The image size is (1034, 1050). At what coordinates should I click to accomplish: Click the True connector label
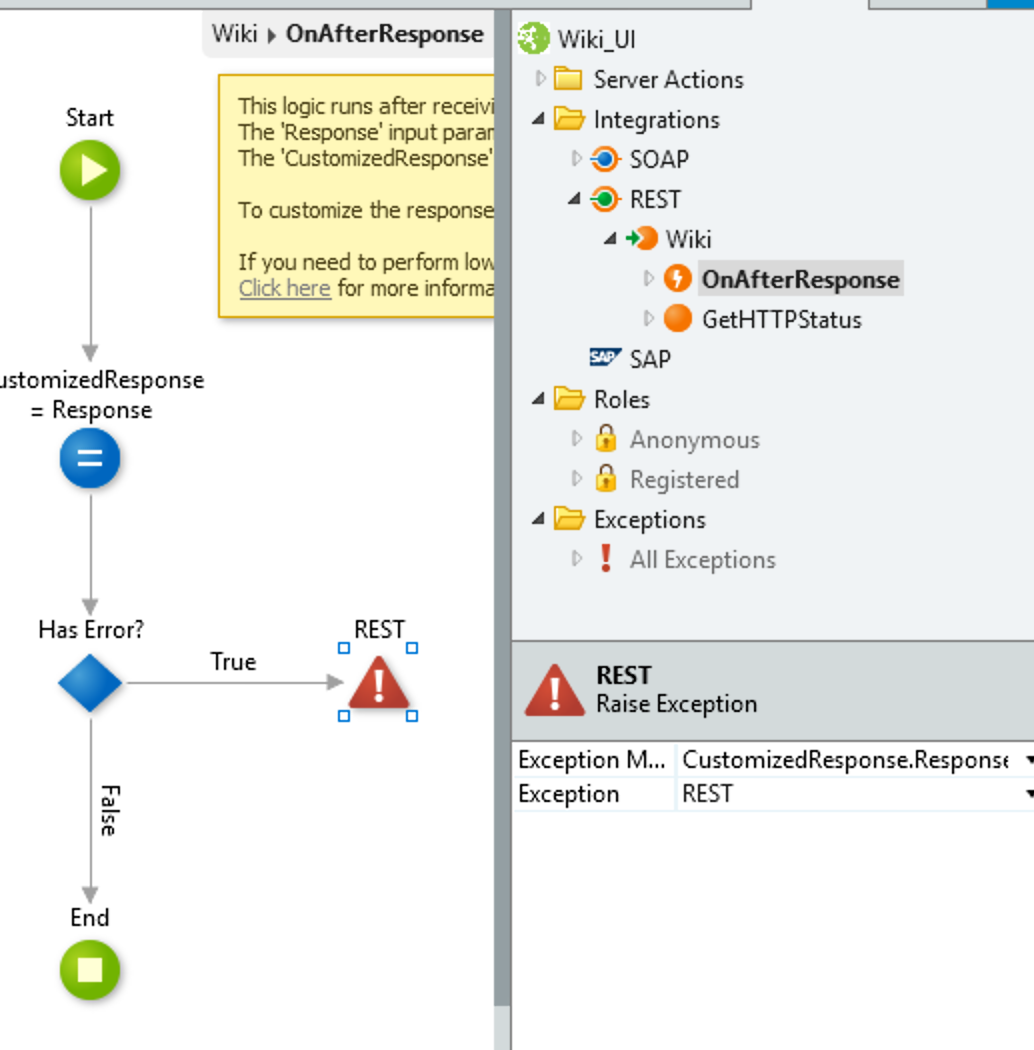pos(233,661)
